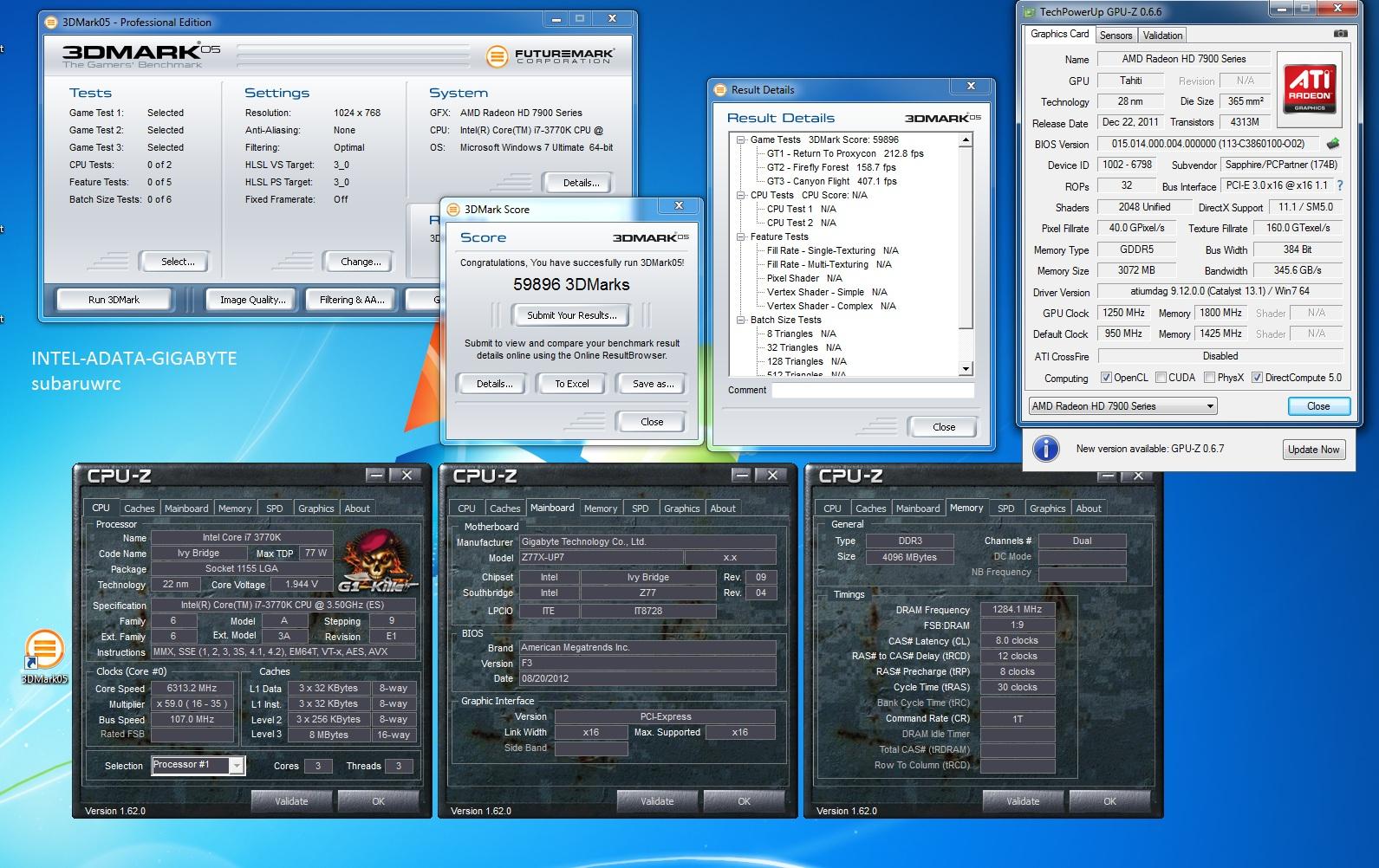The height and width of the screenshot is (868, 1379).
Task: Toggle the PhysX checkbox in GPU-Z
Action: coord(1208,378)
